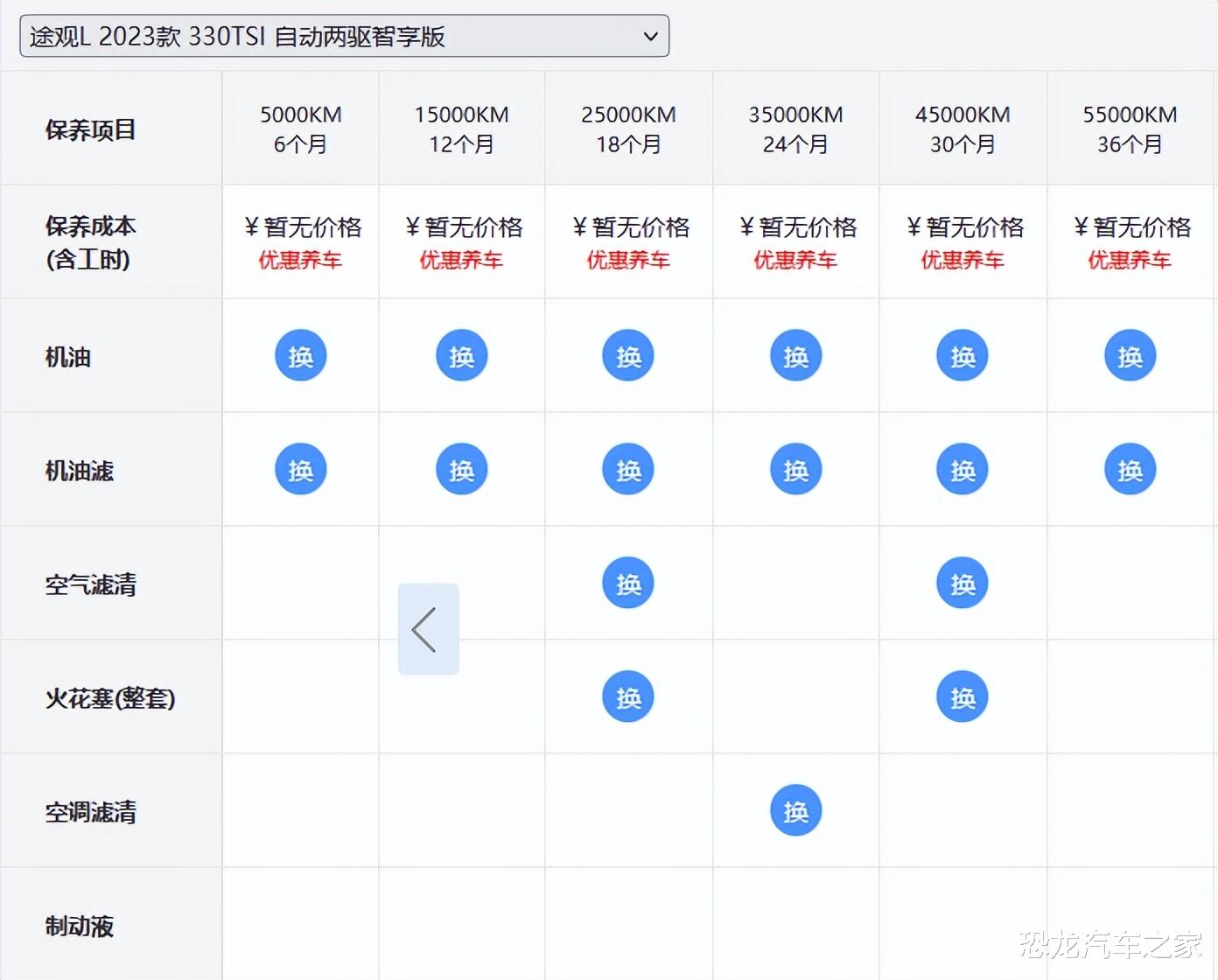Click 火花塞 换 icon under 25000KM
The height and width of the screenshot is (980, 1218).
pos(628,697)
